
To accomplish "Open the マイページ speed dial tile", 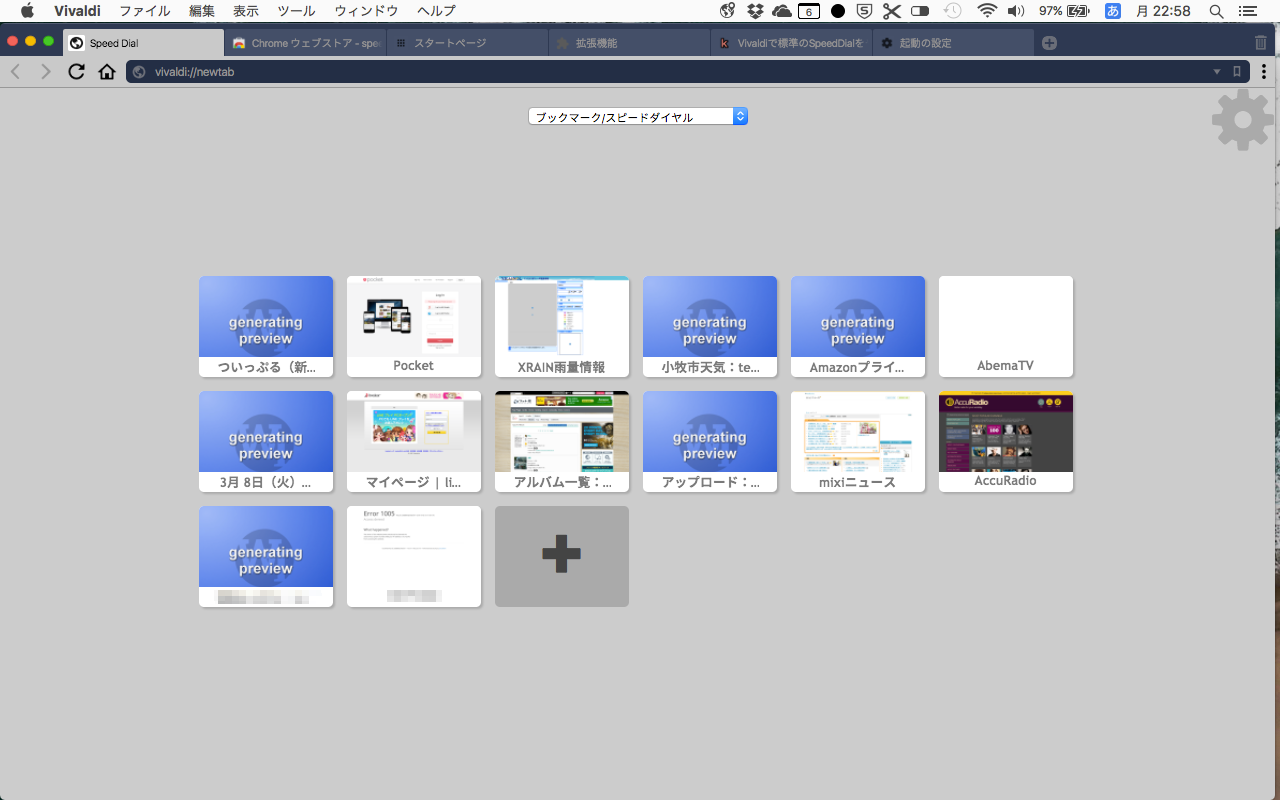I will click(414, 441).
